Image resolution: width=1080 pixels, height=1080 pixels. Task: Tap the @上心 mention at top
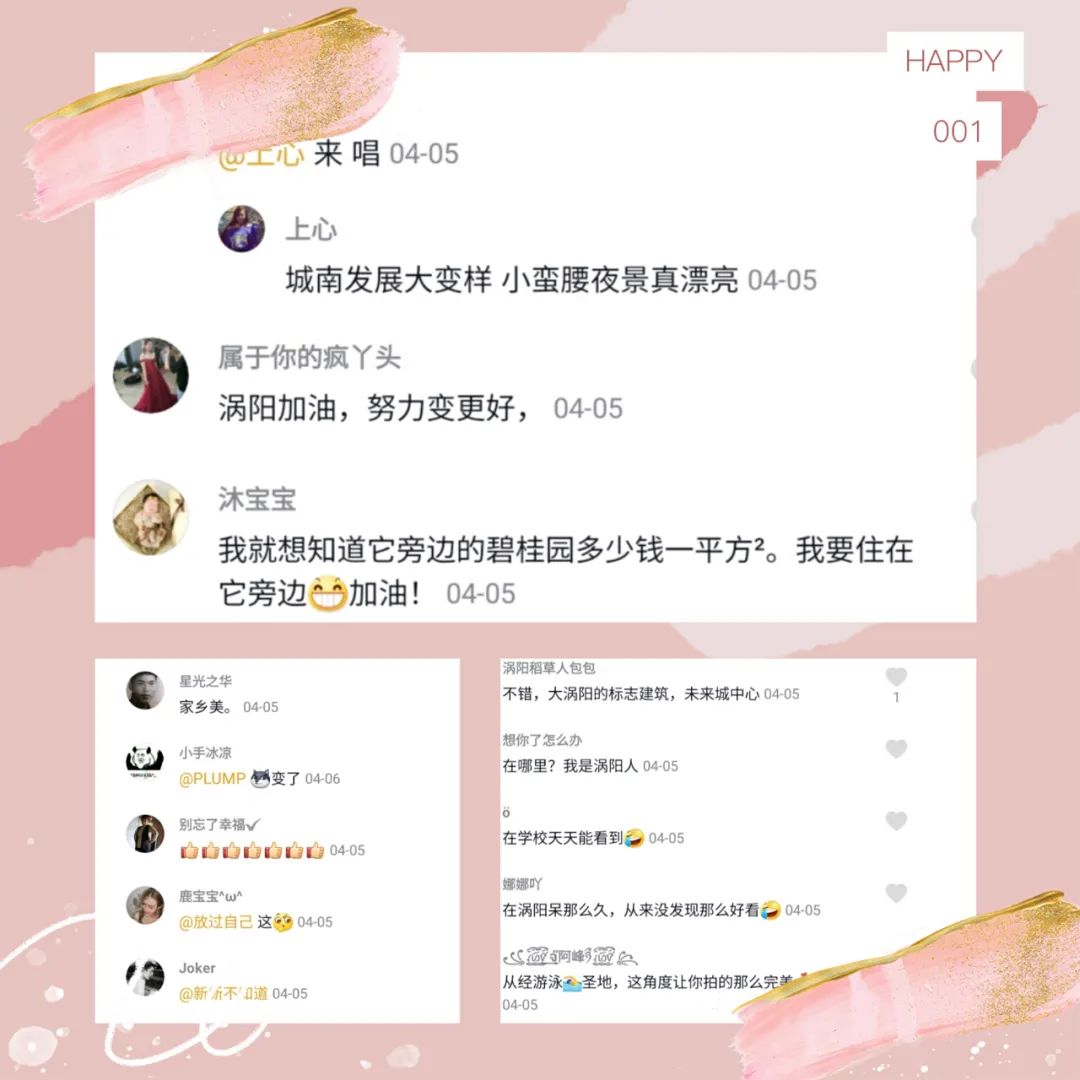point(260,154)
